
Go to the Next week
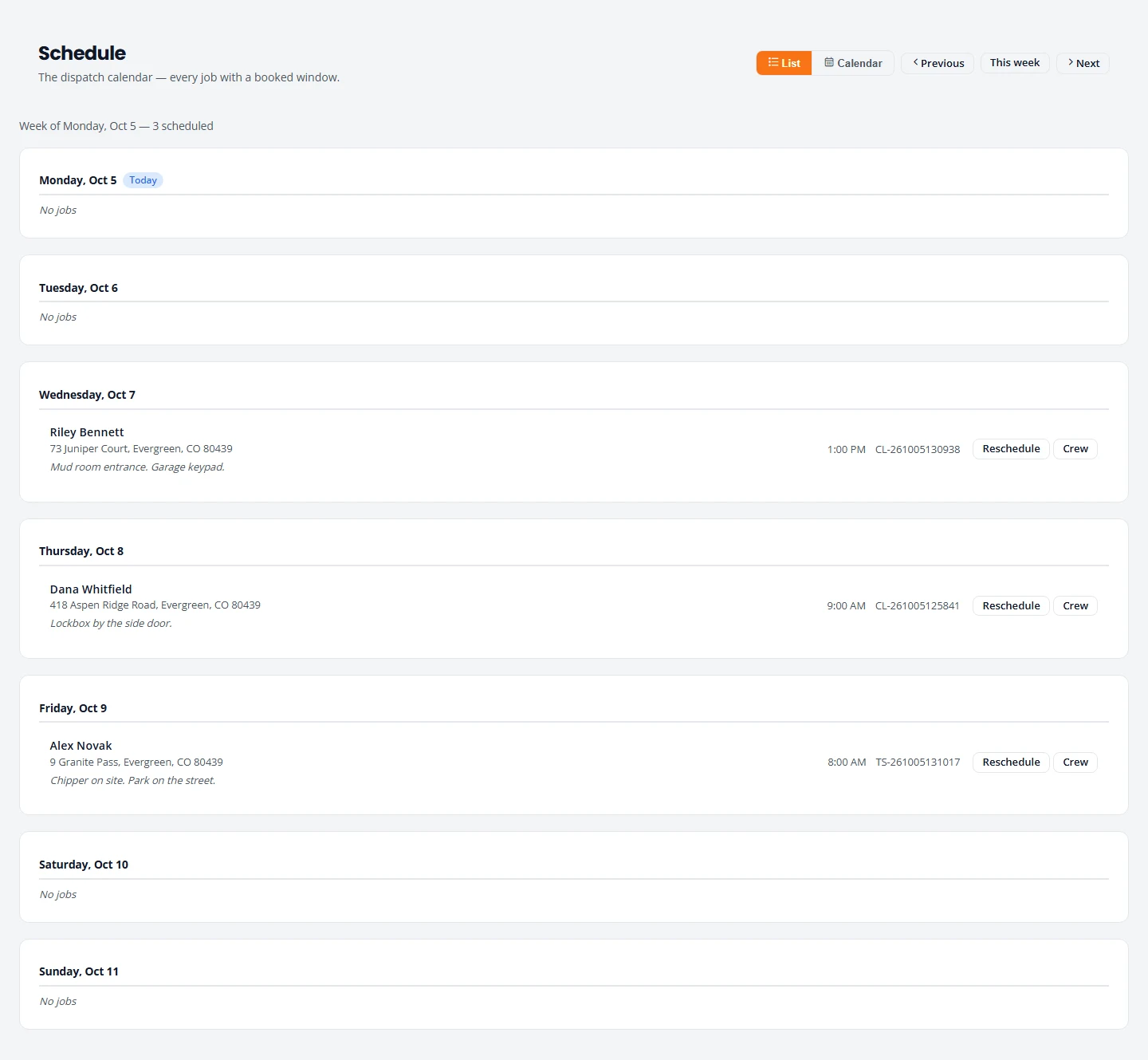1083,63
